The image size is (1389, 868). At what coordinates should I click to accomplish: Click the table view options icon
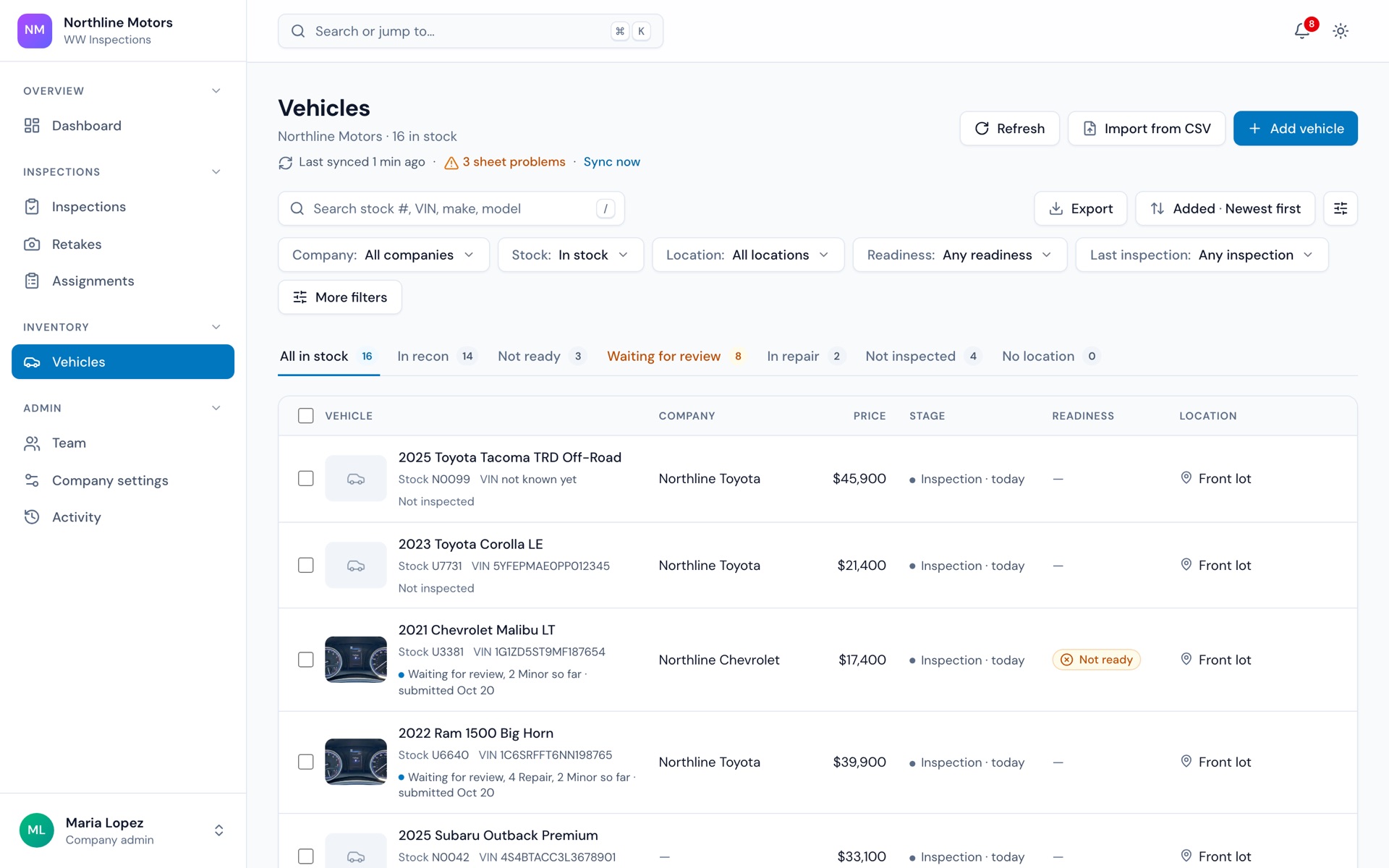1341,208
